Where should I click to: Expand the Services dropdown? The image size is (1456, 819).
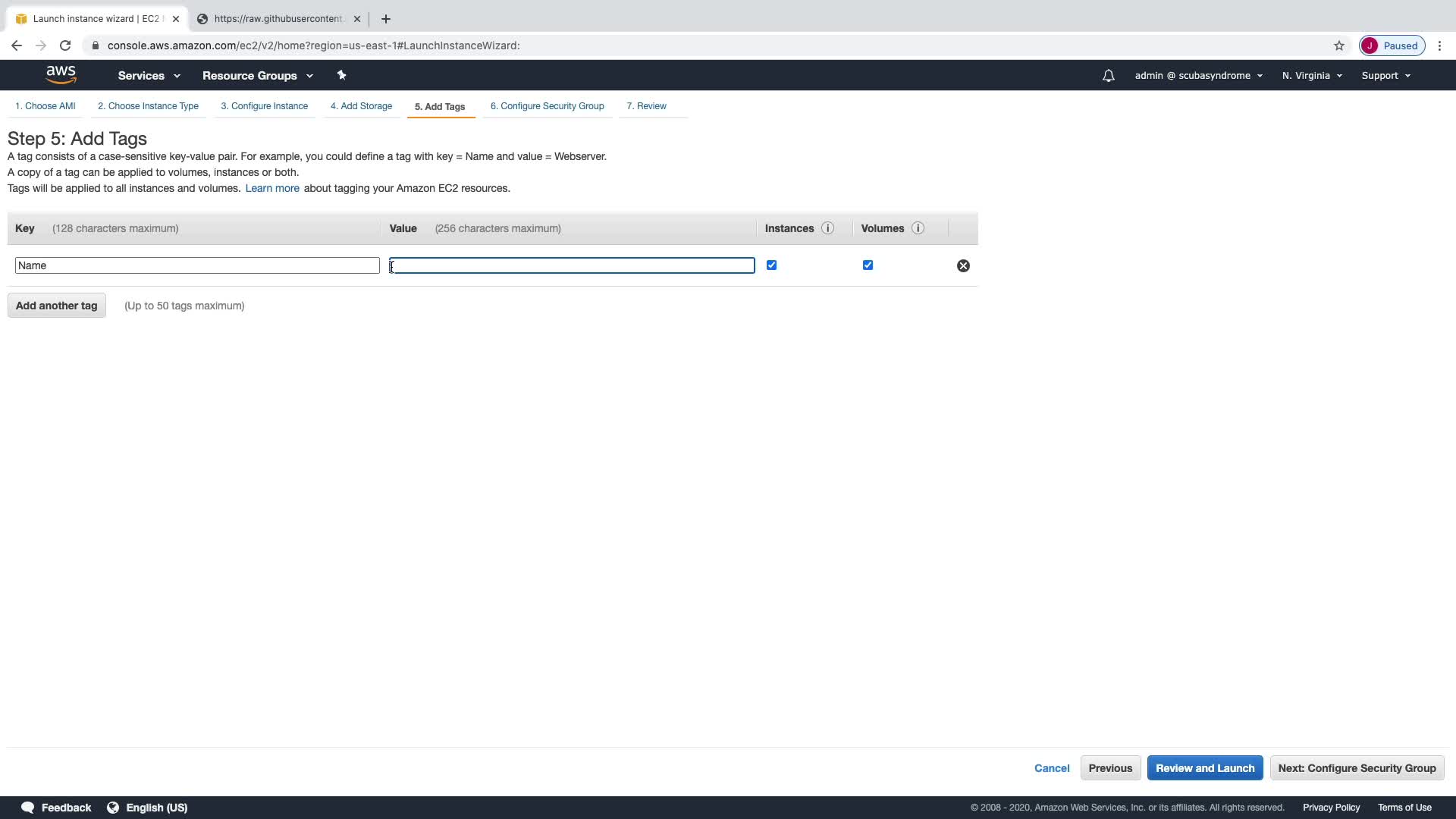149,76
